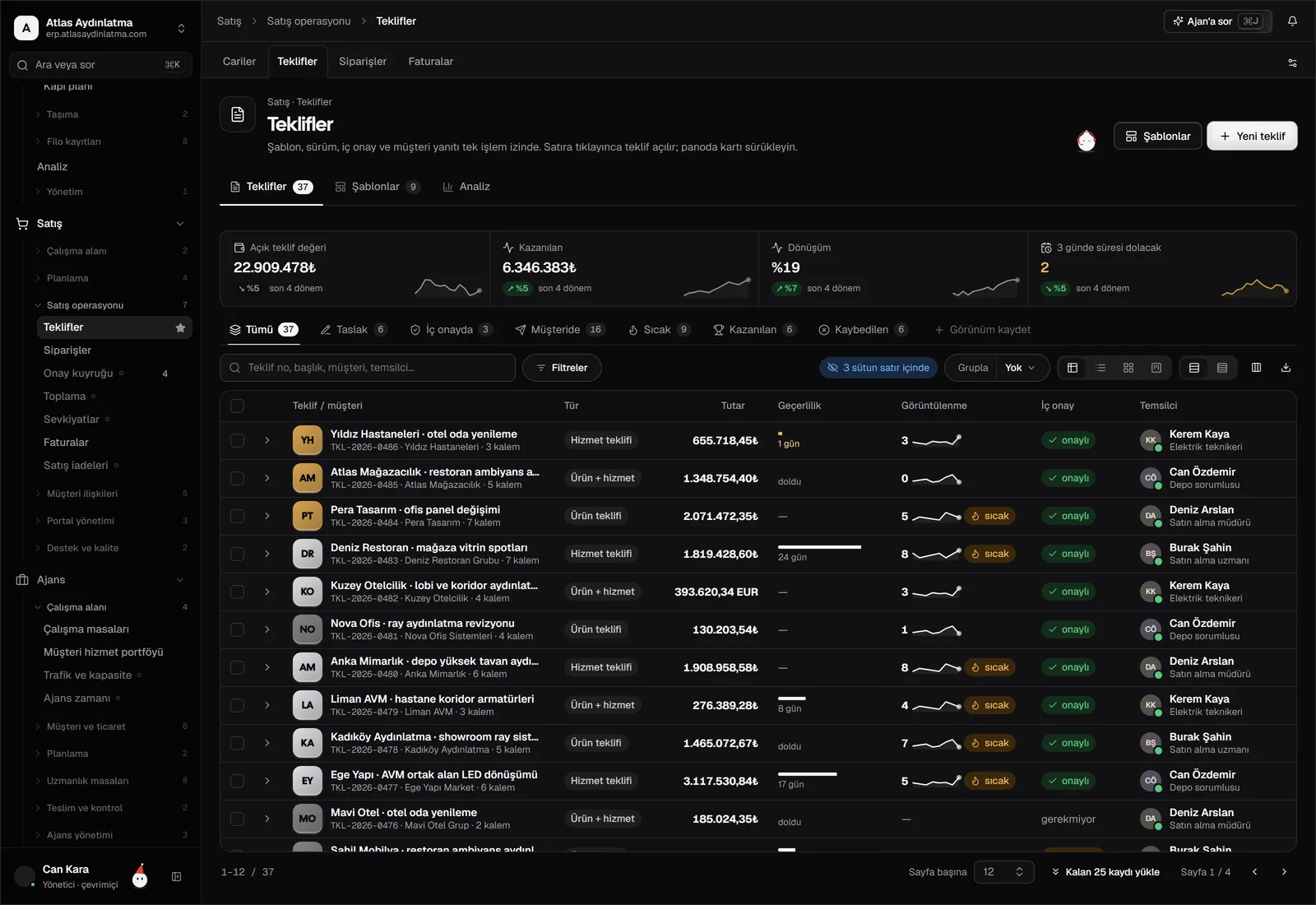Click Kalan 25 kaydı yükle
Viewport: 1316px width, 905px height.
point(1105,872)
